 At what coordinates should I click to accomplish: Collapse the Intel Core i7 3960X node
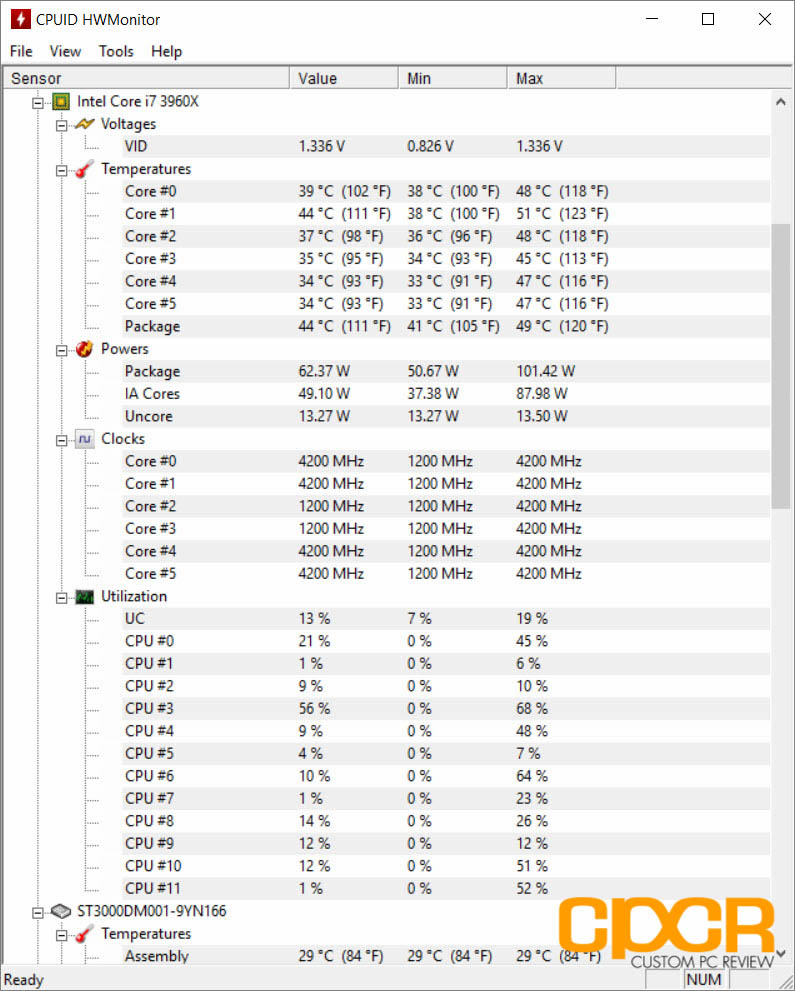click(38, 101)
